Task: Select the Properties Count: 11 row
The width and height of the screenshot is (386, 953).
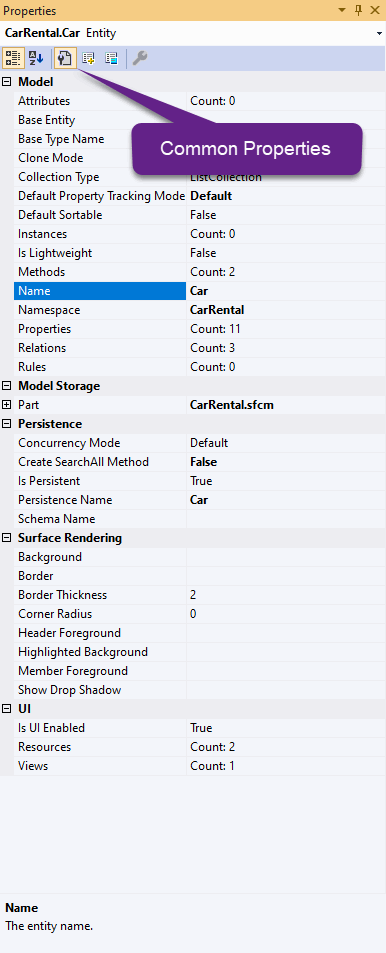Action: click(x=199, y=329)
